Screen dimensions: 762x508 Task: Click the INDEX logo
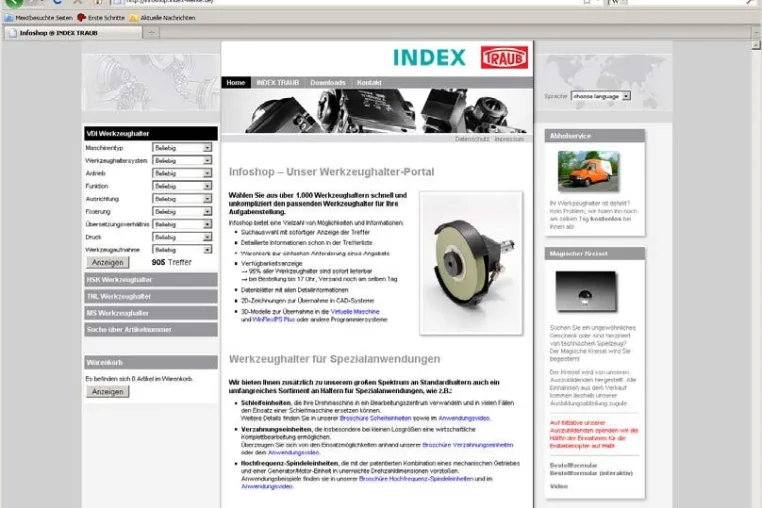[429, 57]
